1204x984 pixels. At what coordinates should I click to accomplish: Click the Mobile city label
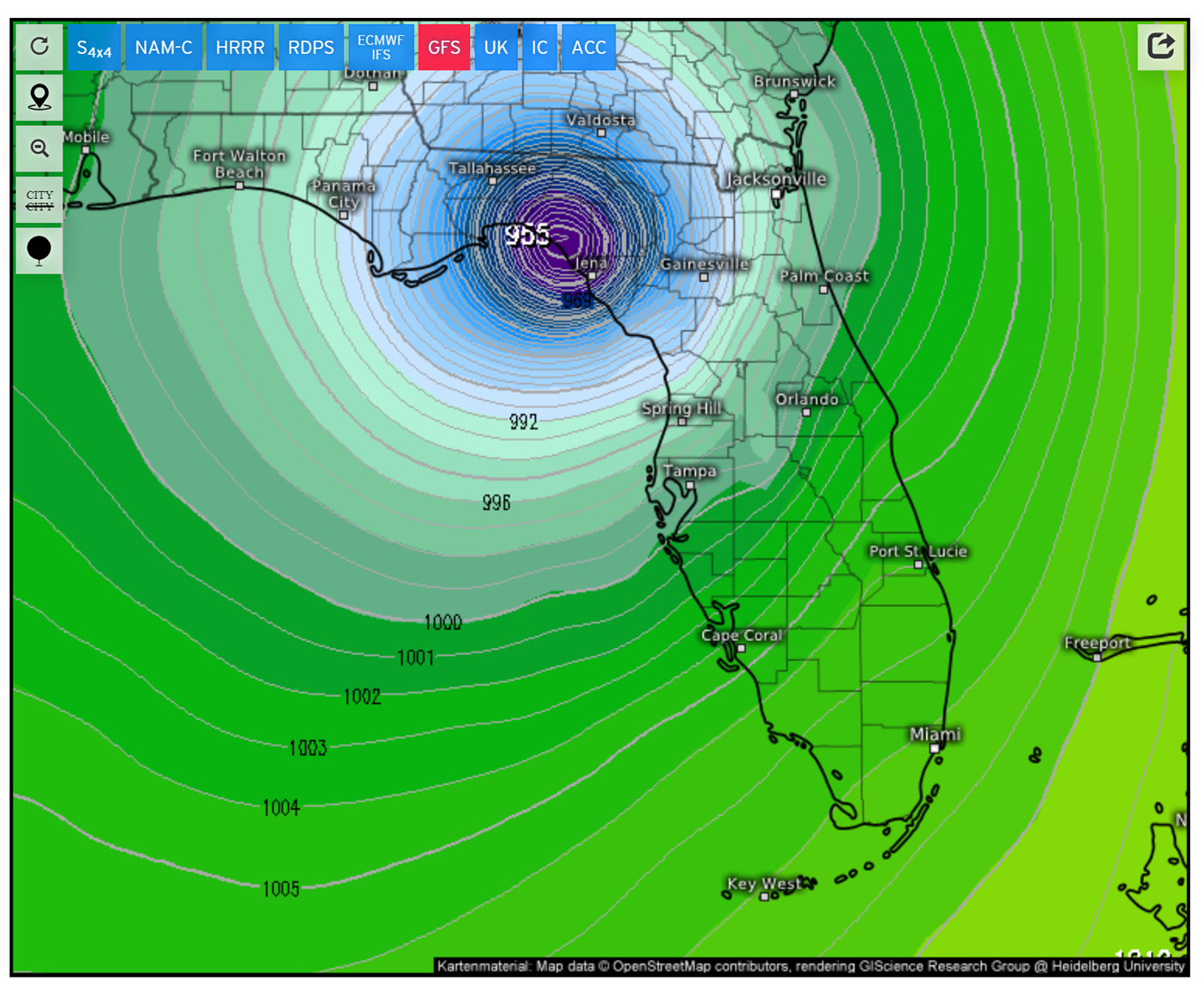click(x=86, y=137)
